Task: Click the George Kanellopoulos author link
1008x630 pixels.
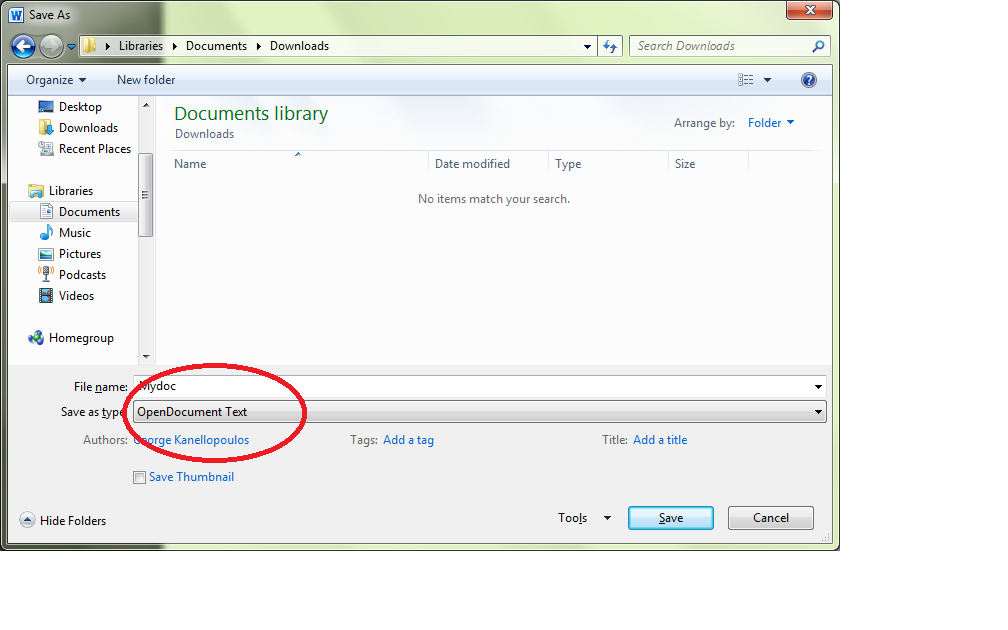Action: click(x=192, y=440)
